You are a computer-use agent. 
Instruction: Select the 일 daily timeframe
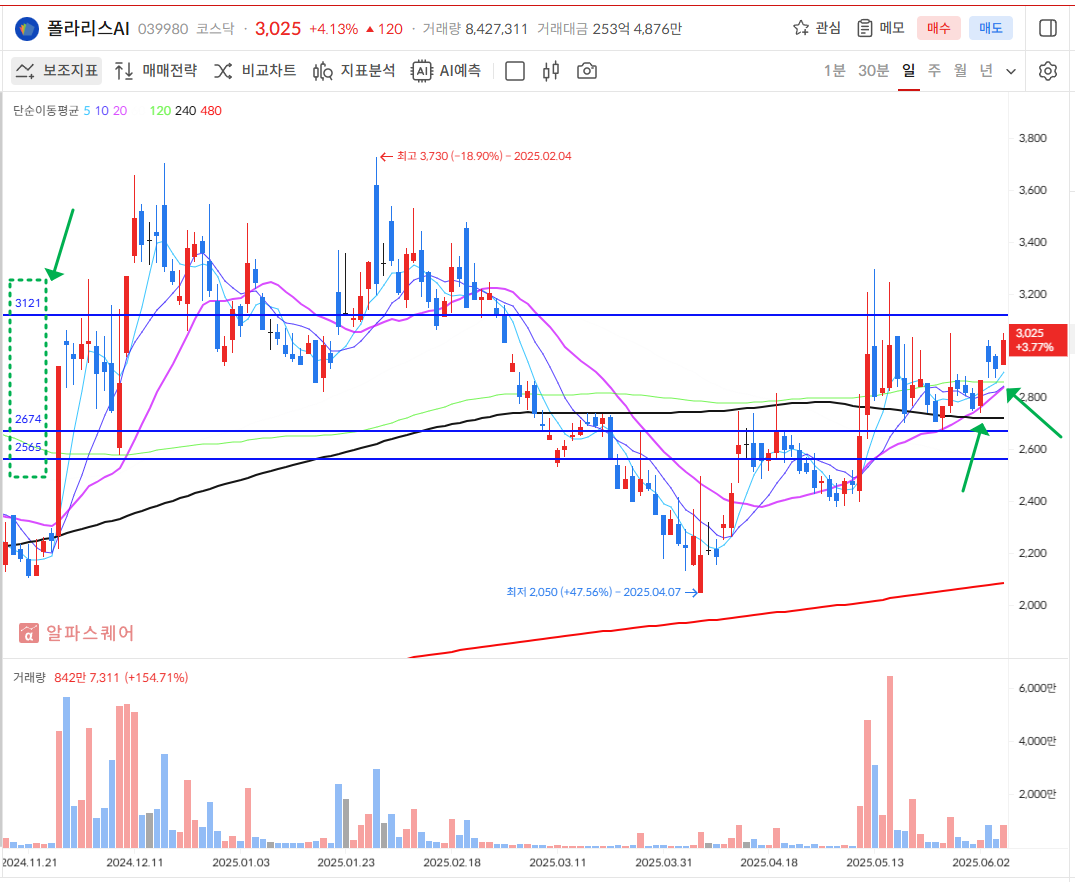(x=908, y=71)
